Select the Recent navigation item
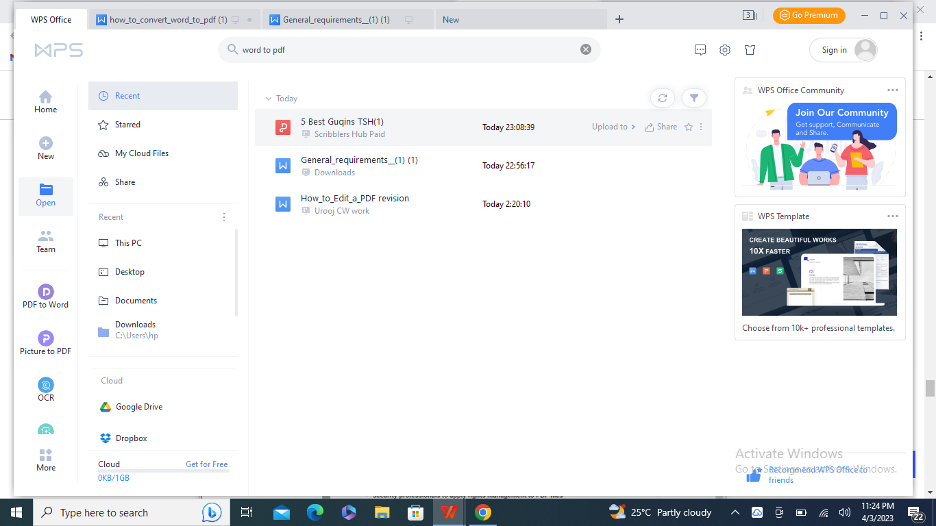The image size is (936, 526). [163, 96]
